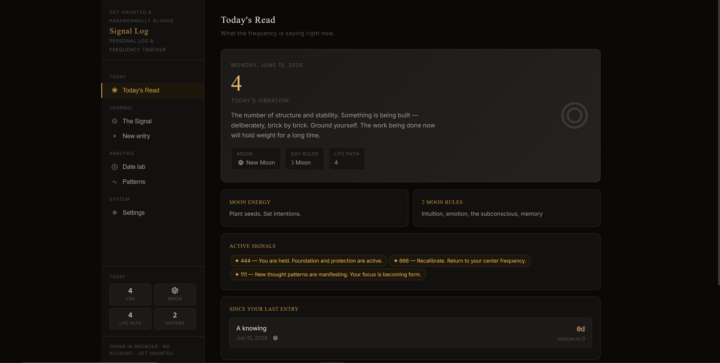Select the 444 active signal chip
The image size is (720, 363).
tap(308, 261)
